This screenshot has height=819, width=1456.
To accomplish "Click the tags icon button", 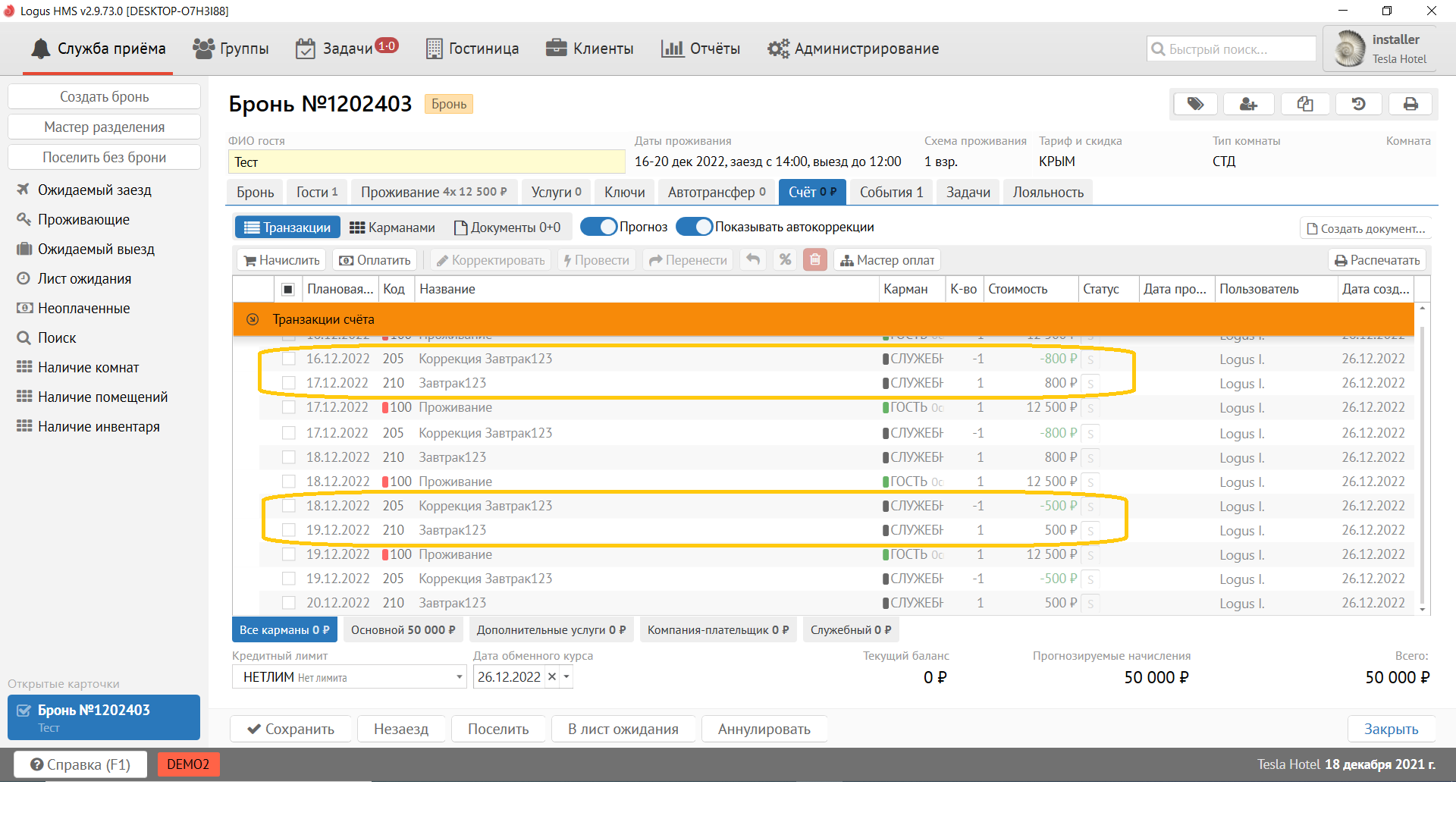I will [1195, 104].
